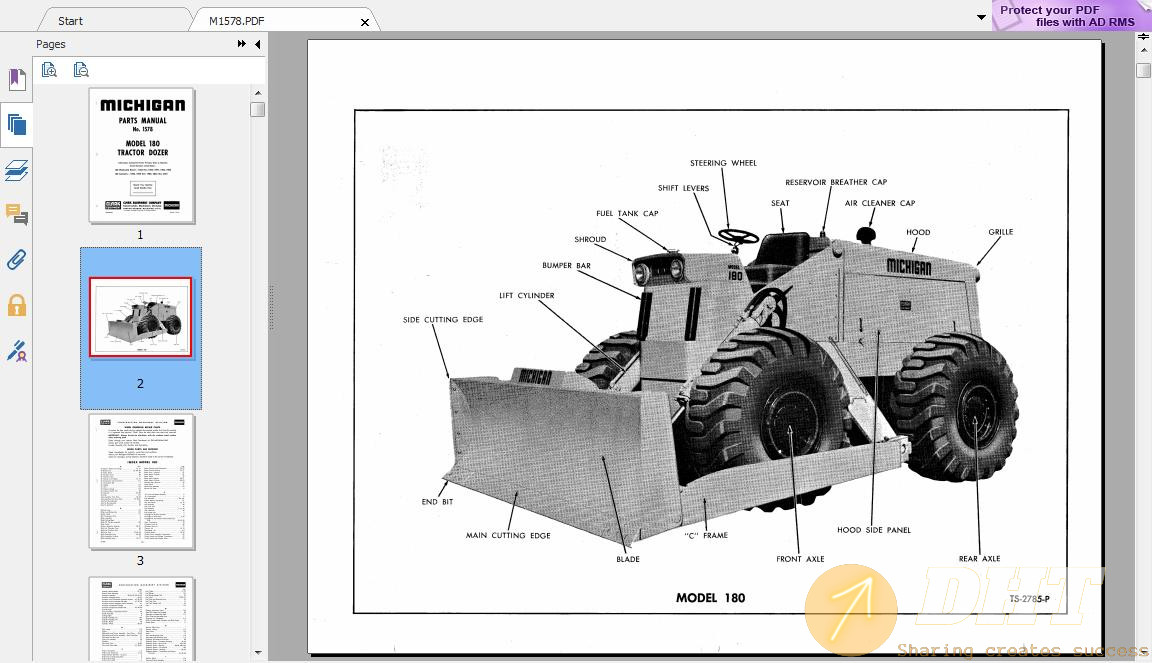Collapse the Pages panel with left arrow
1152x663 pixels.
tap(258, 44)
